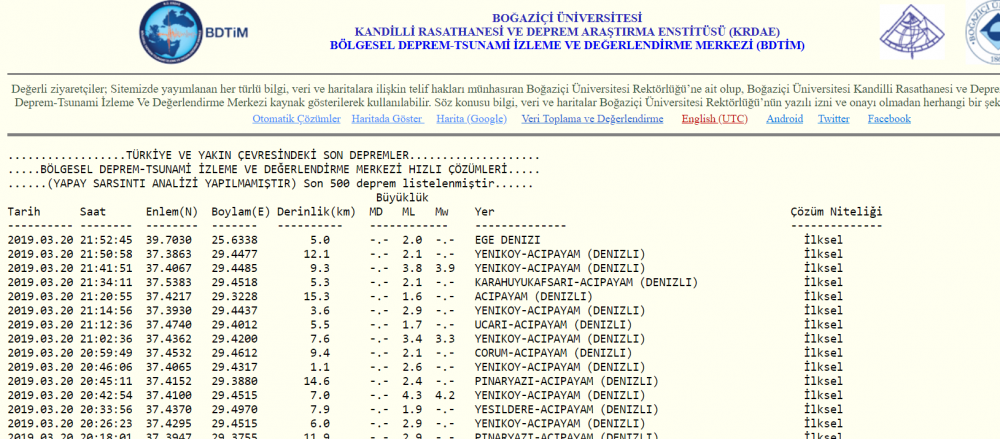This screenshot has width=1000, height=439.
Task: Select time 21:02:36 in the list
Action: click(x=106, y=338)
